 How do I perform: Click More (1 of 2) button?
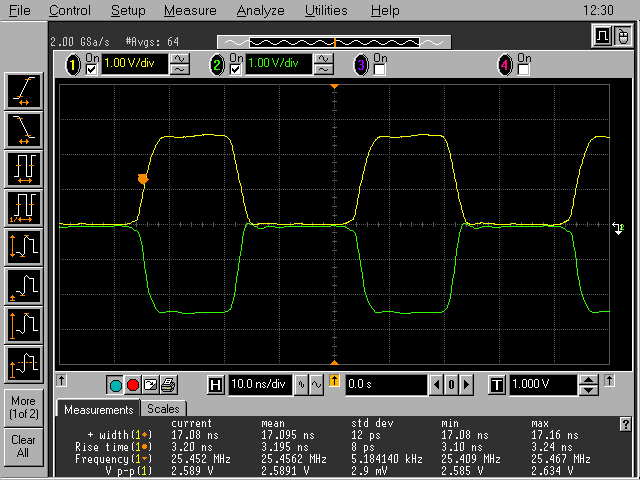[x=24, y=407]
